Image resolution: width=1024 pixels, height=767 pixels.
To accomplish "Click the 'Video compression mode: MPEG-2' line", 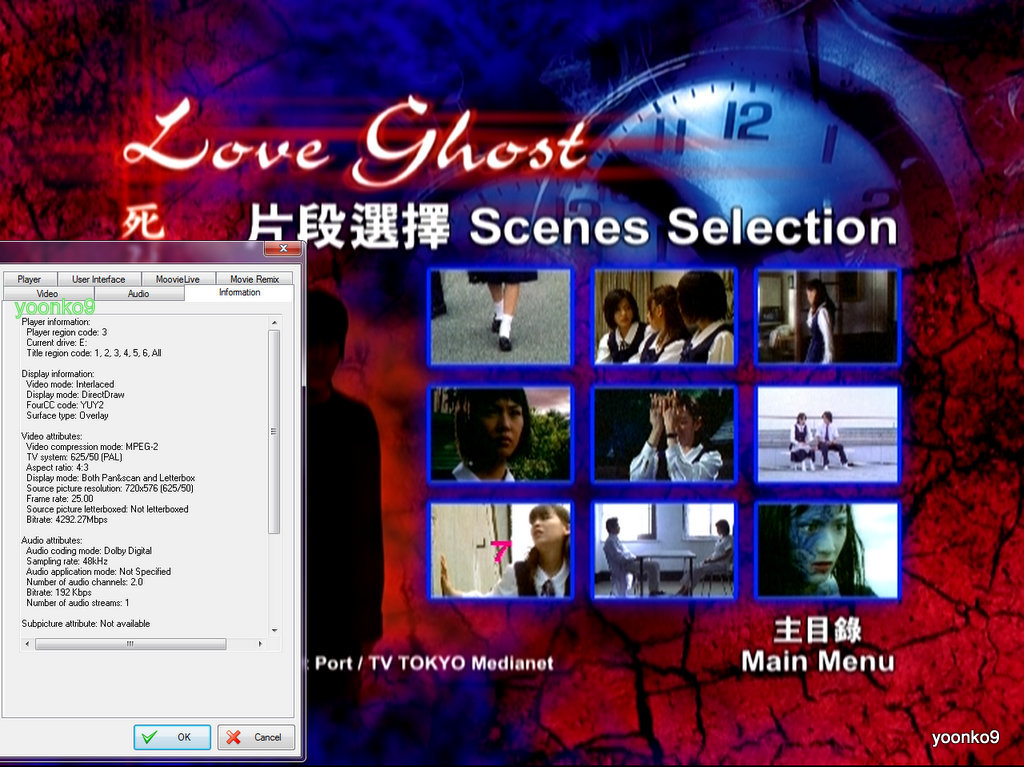I will click(x=92, y=447).
